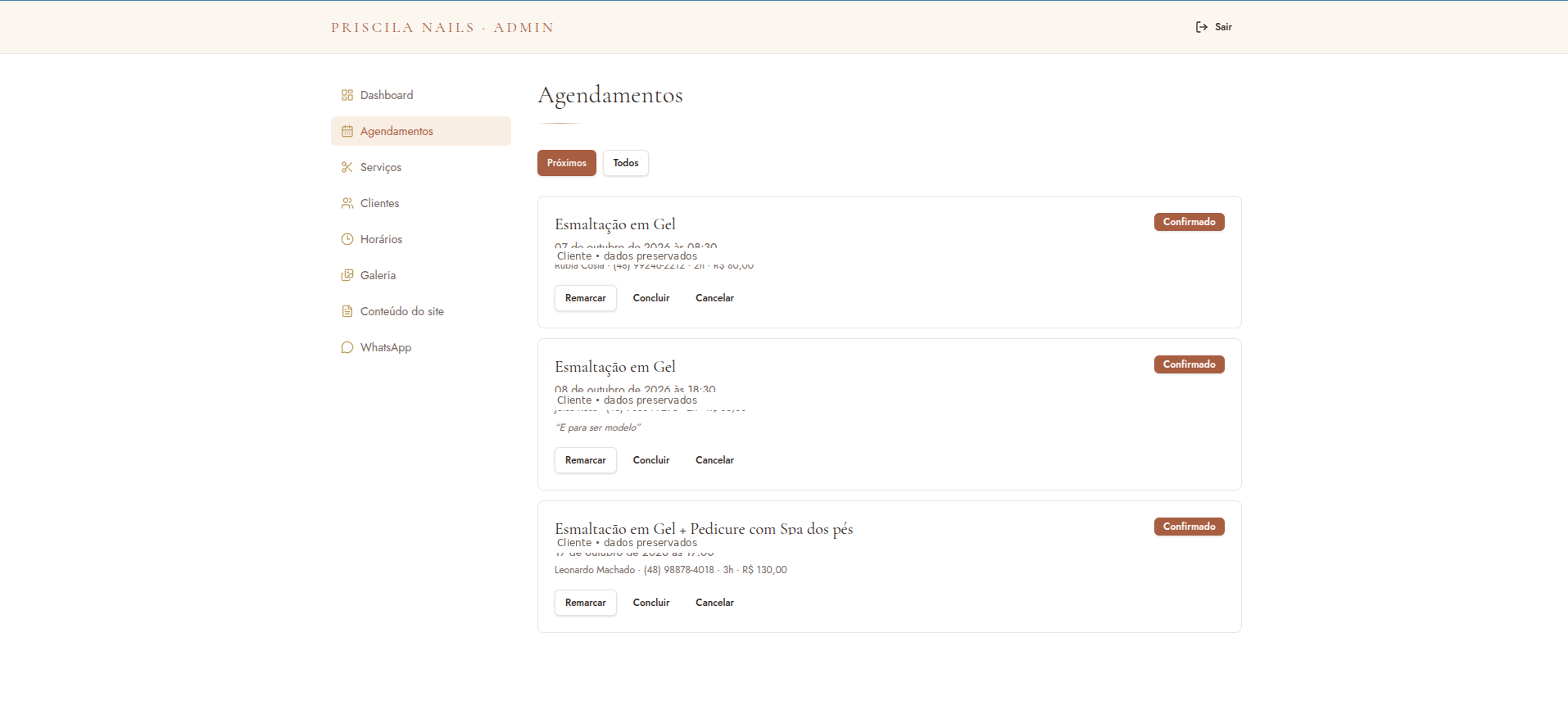Open the Dashboard menu item
The height and width of the screenshot is (728, 1568).
tap(421, 95)
